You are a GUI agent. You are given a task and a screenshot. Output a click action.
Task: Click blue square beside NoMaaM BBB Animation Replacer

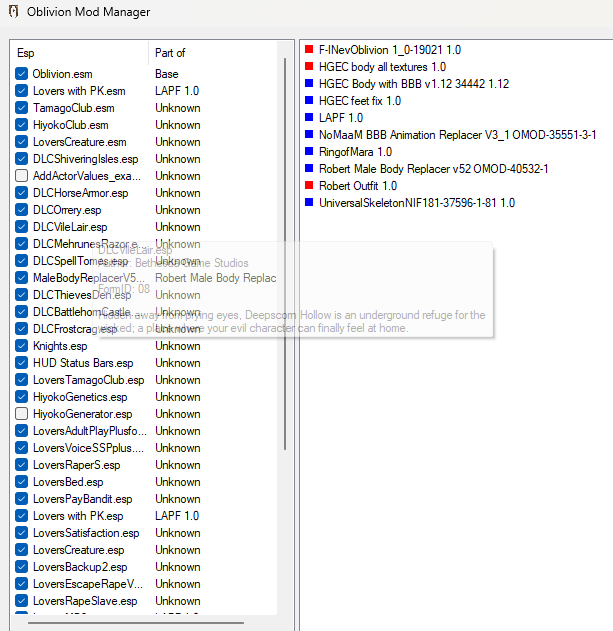coord(309,134)
